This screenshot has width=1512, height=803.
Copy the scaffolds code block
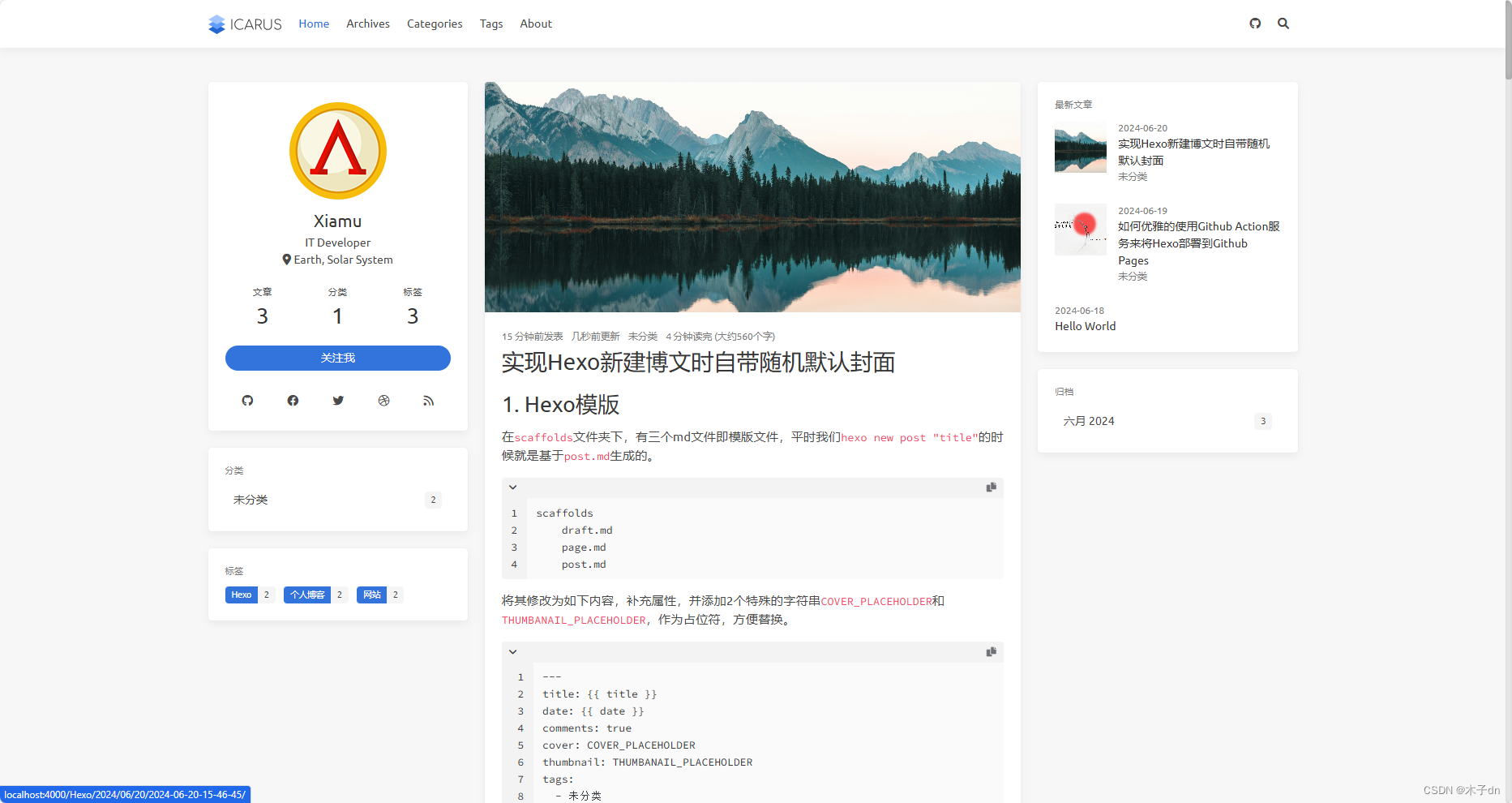[991, 487]
